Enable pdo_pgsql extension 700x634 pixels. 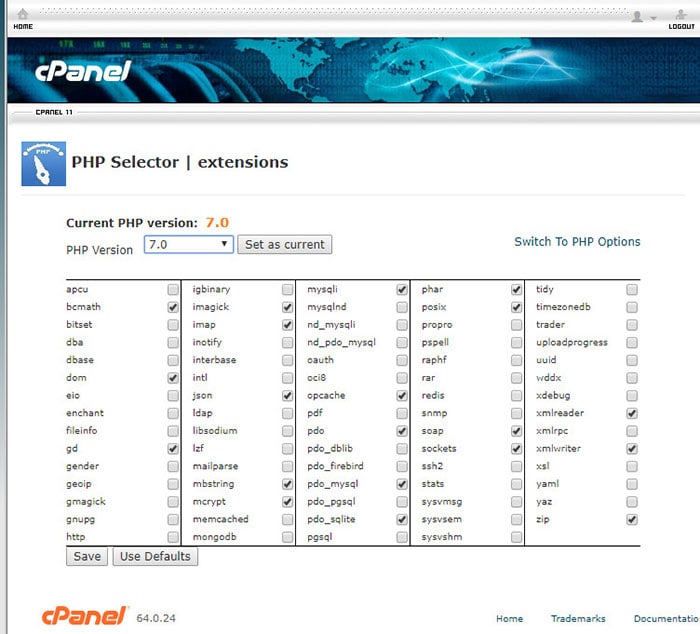pyautogui.click(x=402, y=502)
